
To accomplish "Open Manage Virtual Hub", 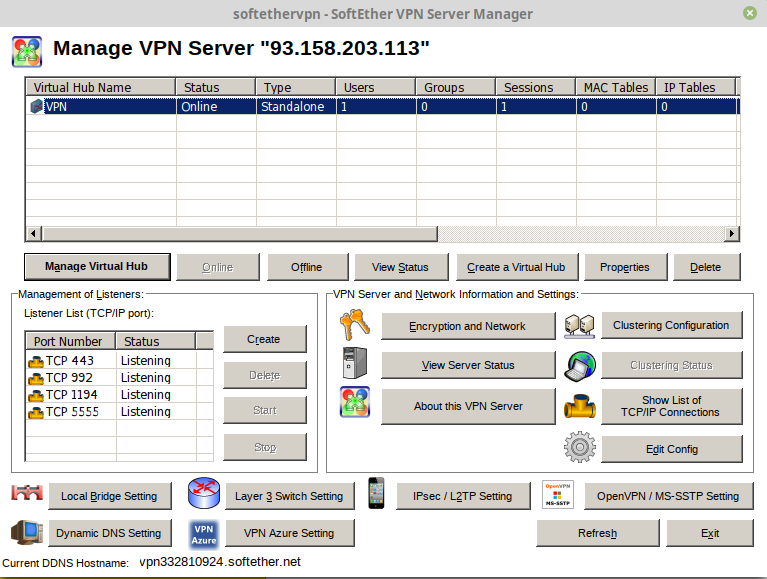I will coord(97,267).
